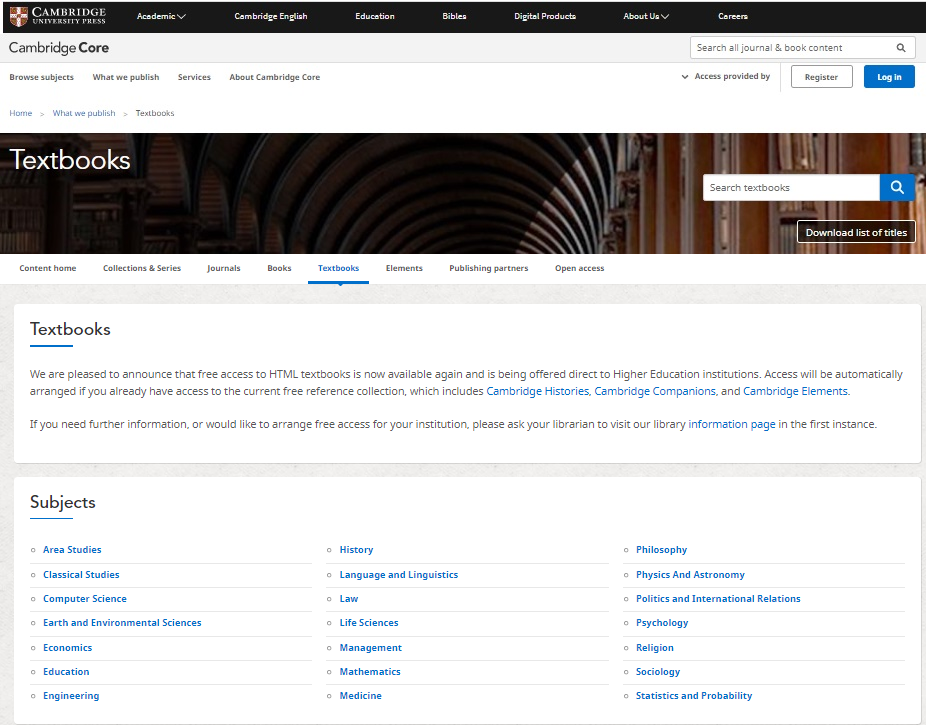Select the Journals tab

[x=224, y=268]
